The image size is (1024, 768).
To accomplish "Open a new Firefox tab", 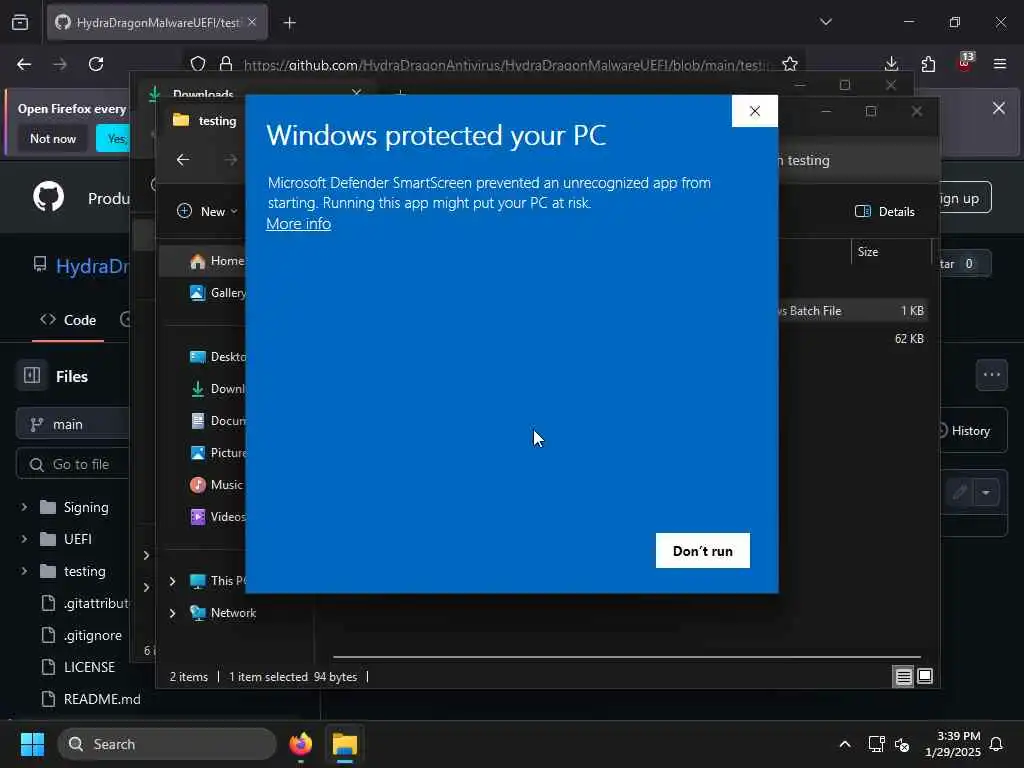I will [x=290, y=23].
